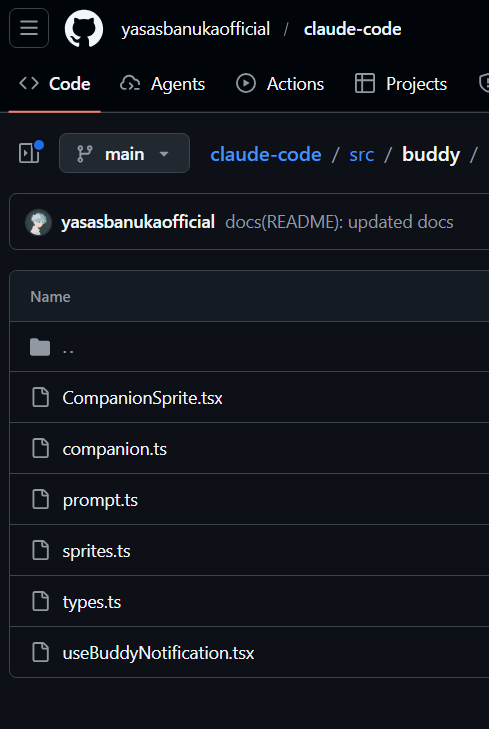489x729 pixels.
Task: Click the GitHub Octocat logo
Action: tap(84, 28)
